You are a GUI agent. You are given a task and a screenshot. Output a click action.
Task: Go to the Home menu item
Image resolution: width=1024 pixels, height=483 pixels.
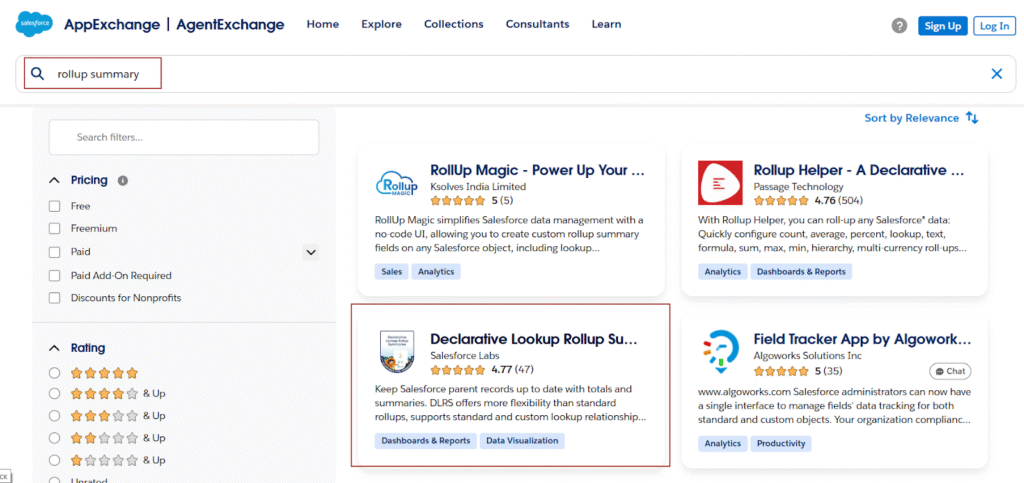tap(323, 24)
